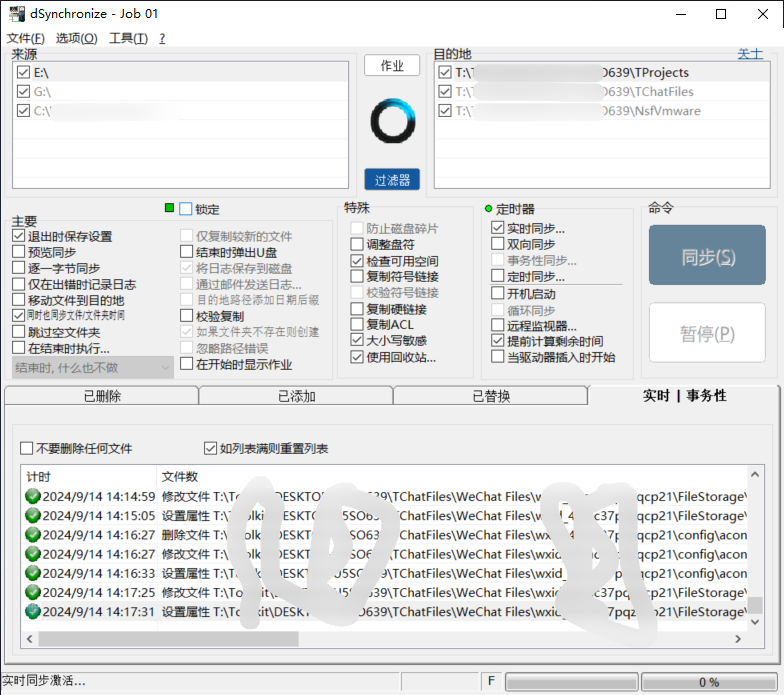
Task: Click status icon of 14:17:25 log row
Action: pos(32,592)
